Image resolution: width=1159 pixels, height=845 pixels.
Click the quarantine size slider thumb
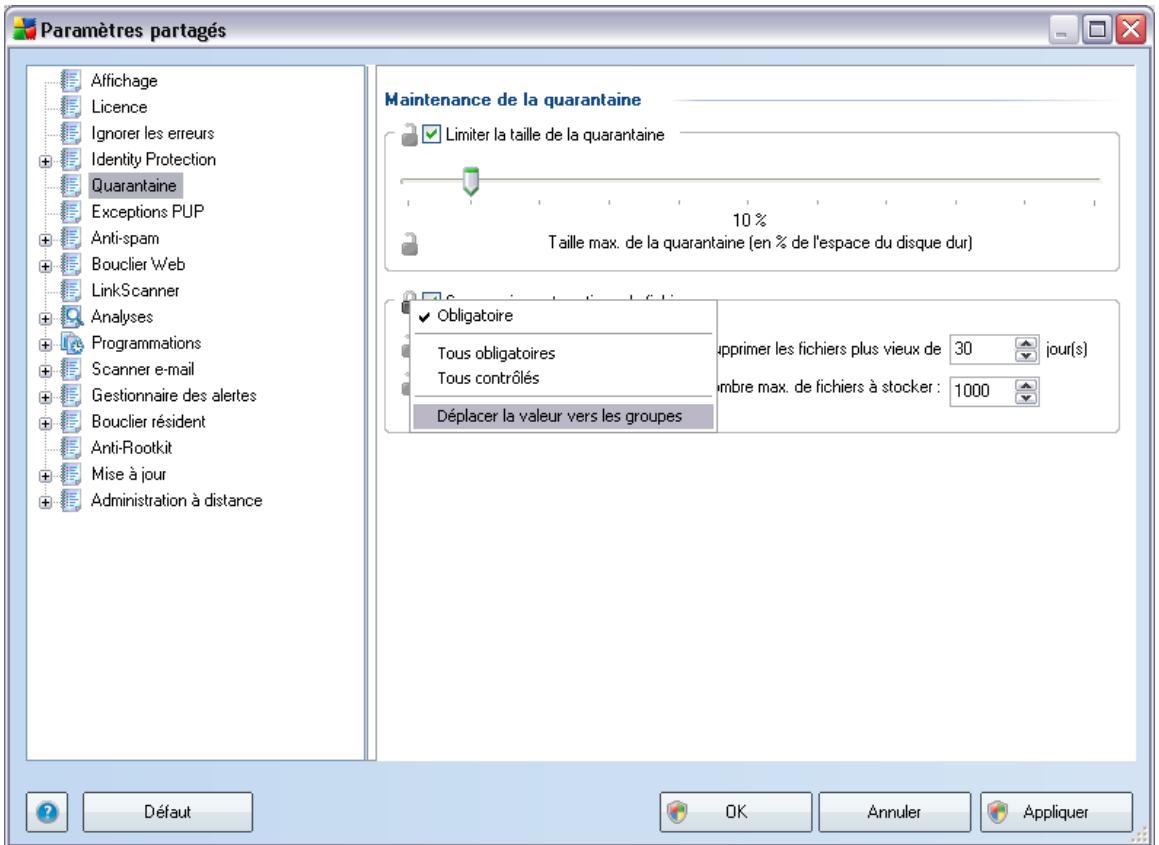(x=471, y=181)
